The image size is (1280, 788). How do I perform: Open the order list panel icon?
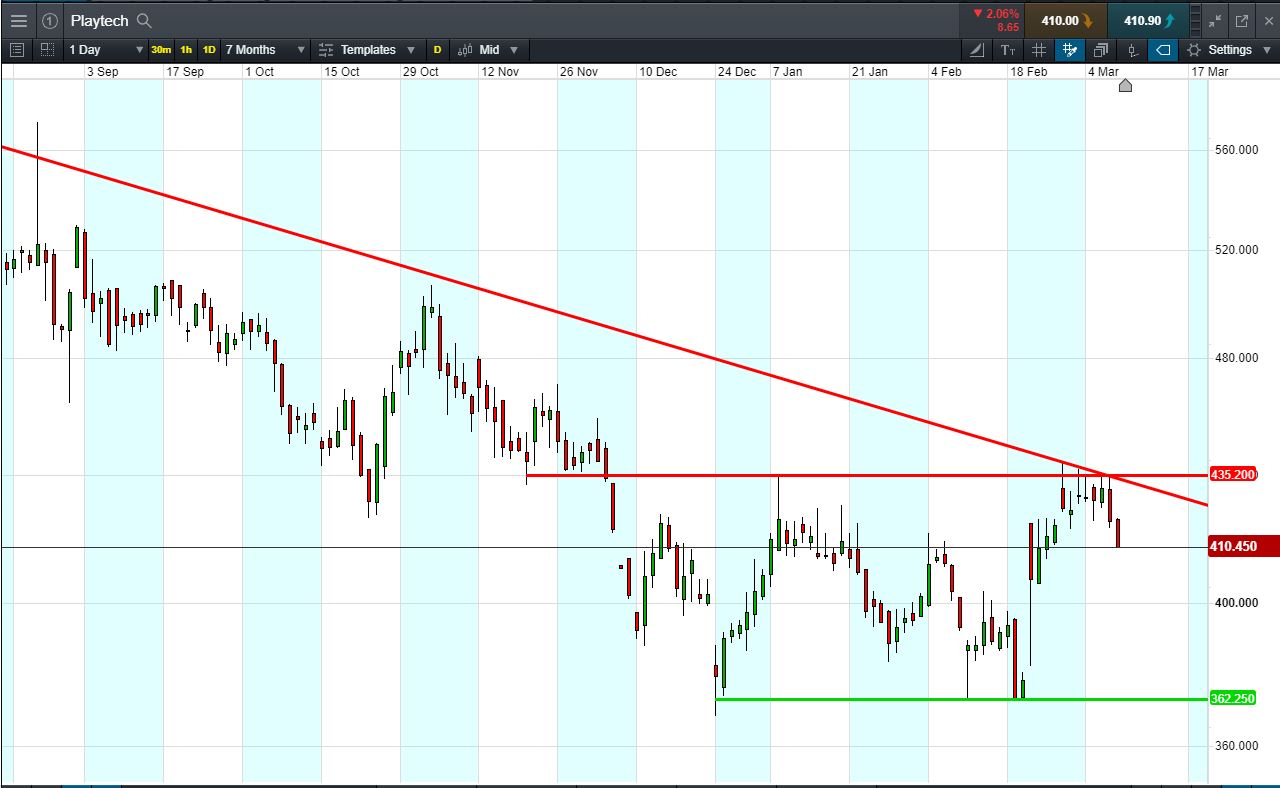tap(17, 49)
